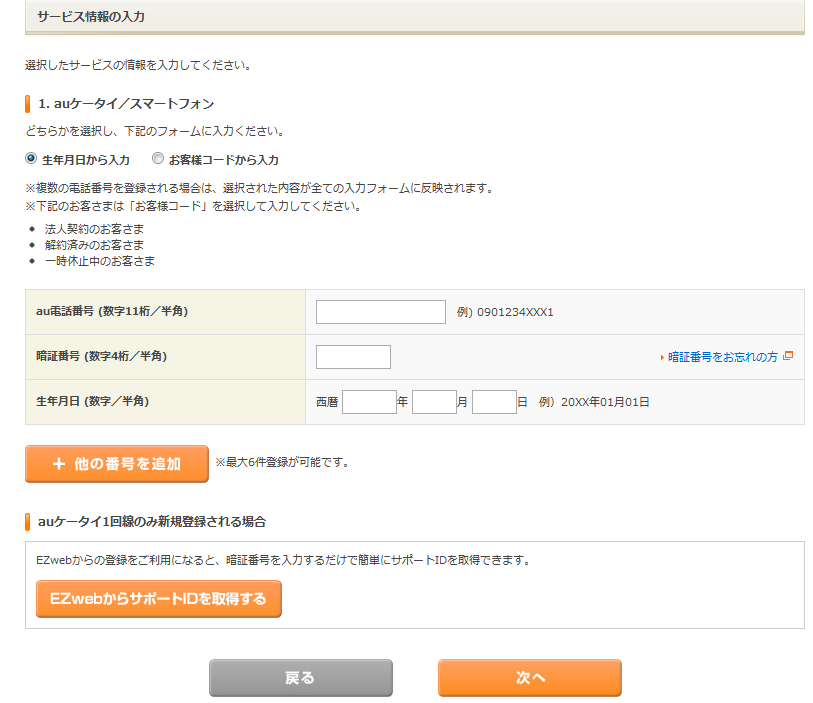The width and height of the screenshot is (813, 703).
Task: Focus the 暗証番号 four-digit input box
Action: [x=353, y=357]
